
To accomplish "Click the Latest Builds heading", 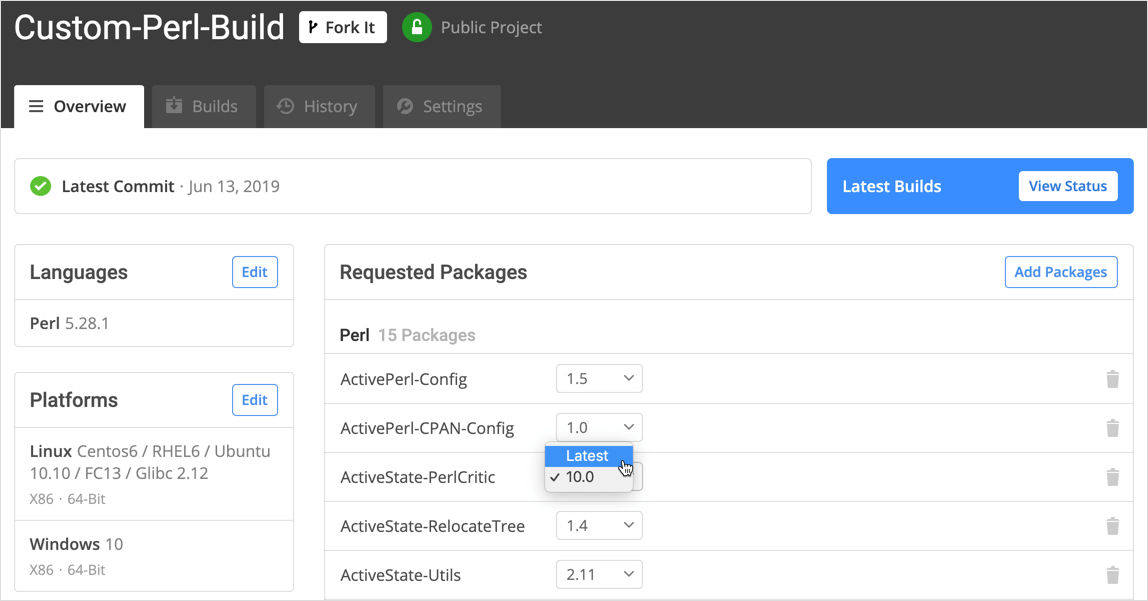I will tap(892, 187).
